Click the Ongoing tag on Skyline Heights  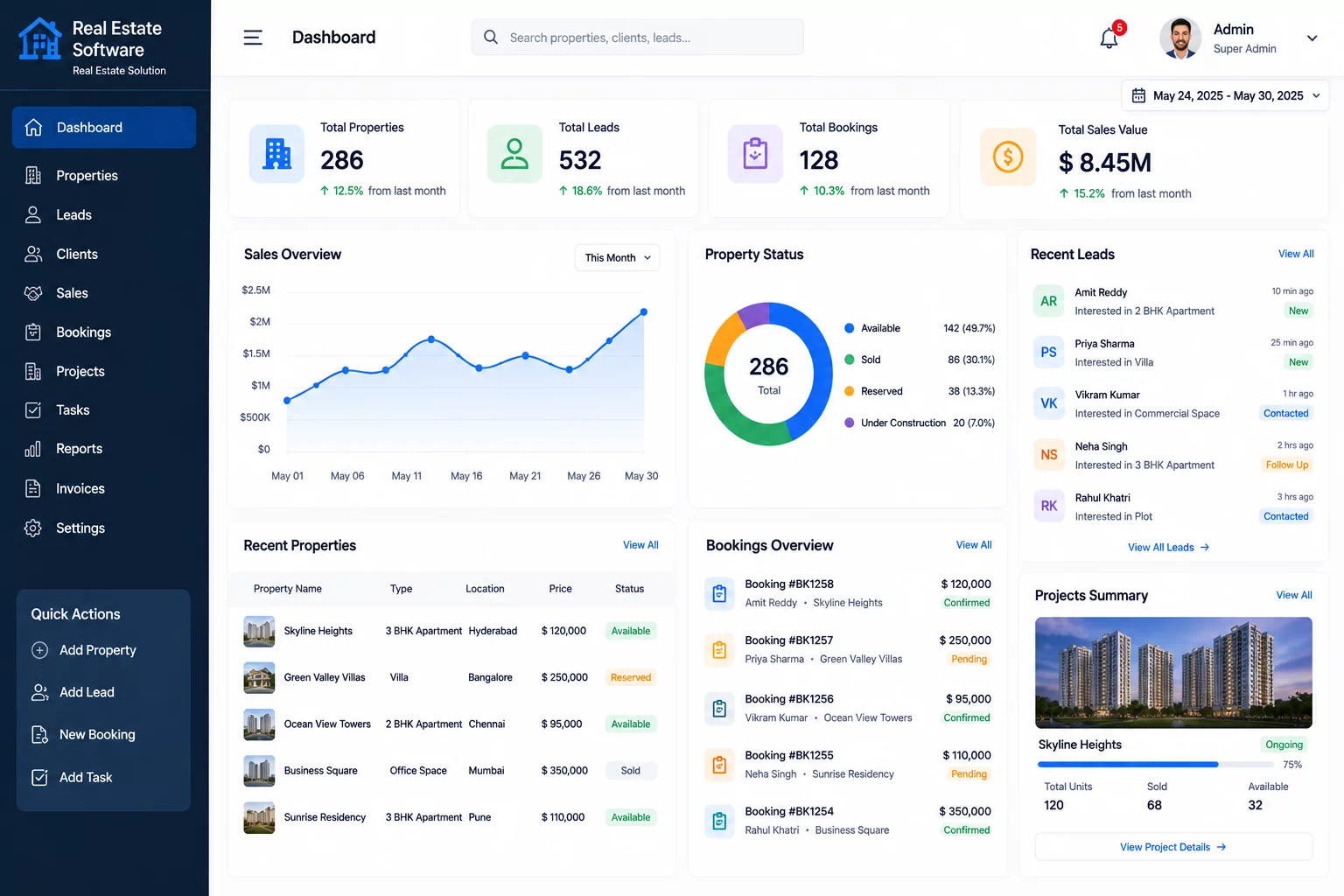1284,745
